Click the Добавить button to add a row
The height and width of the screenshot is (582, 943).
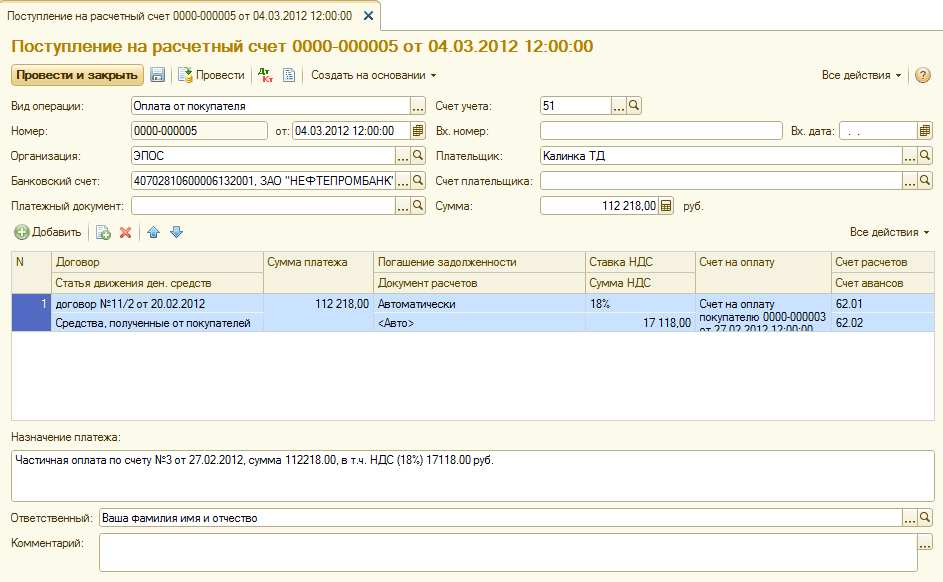coord(48,232)
